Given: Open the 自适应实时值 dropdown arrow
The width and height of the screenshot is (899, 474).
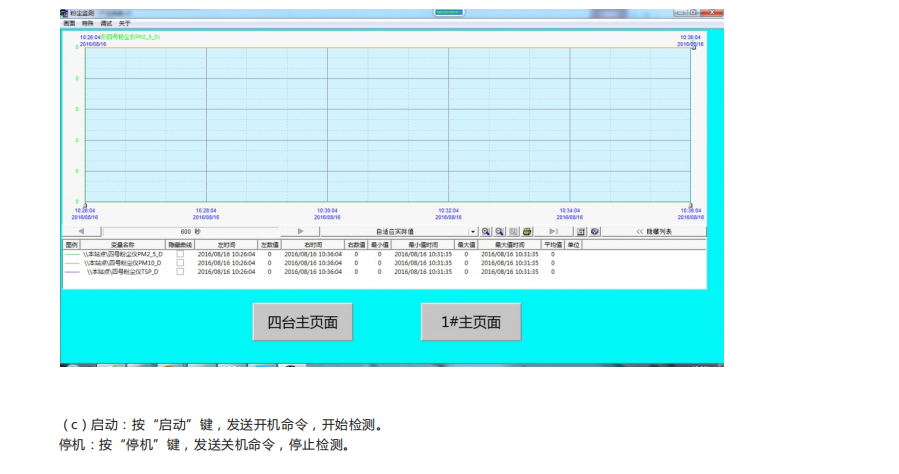Looking at the screenshot, I should 473,232.
